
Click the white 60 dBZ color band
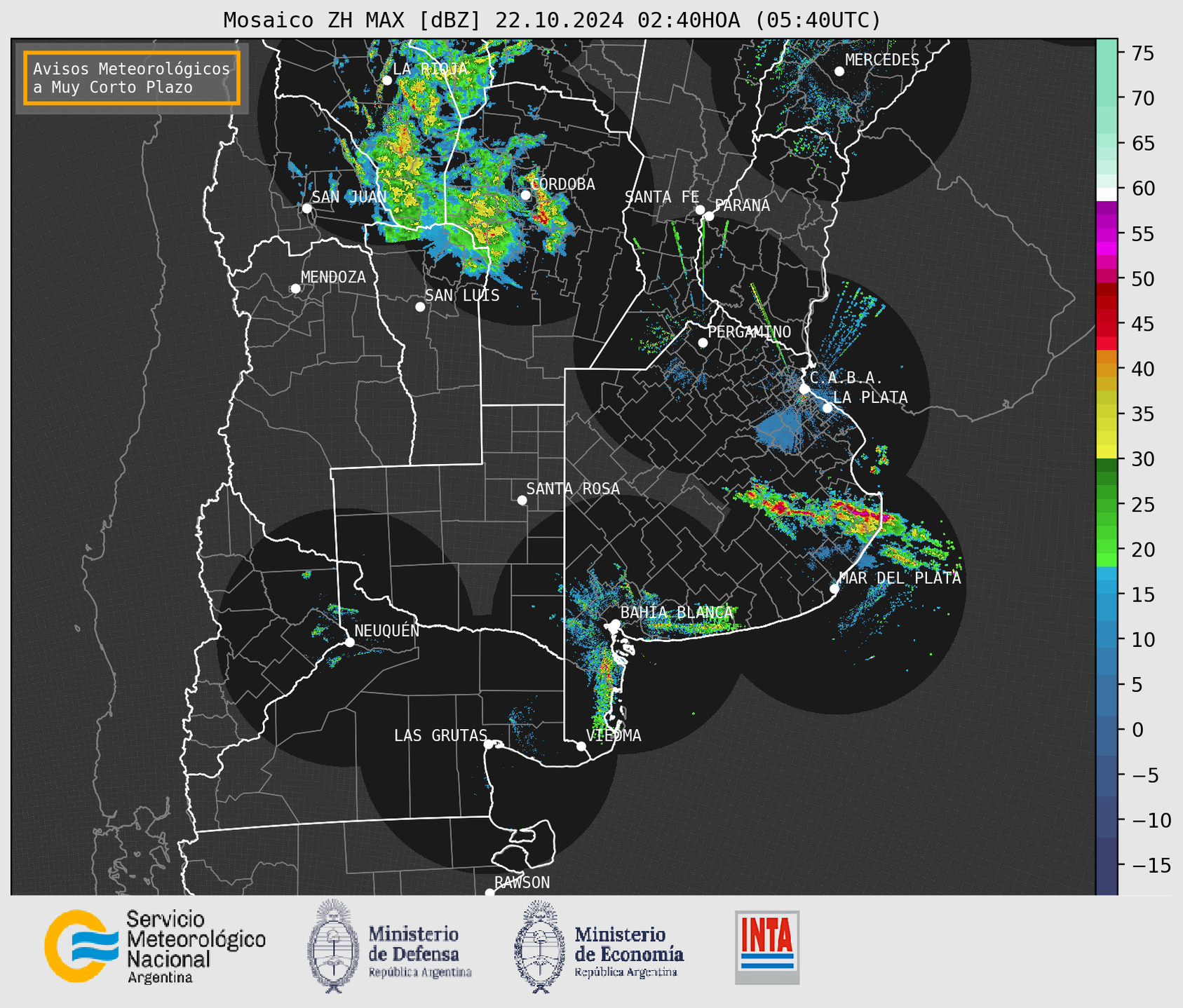point(1106,194)
